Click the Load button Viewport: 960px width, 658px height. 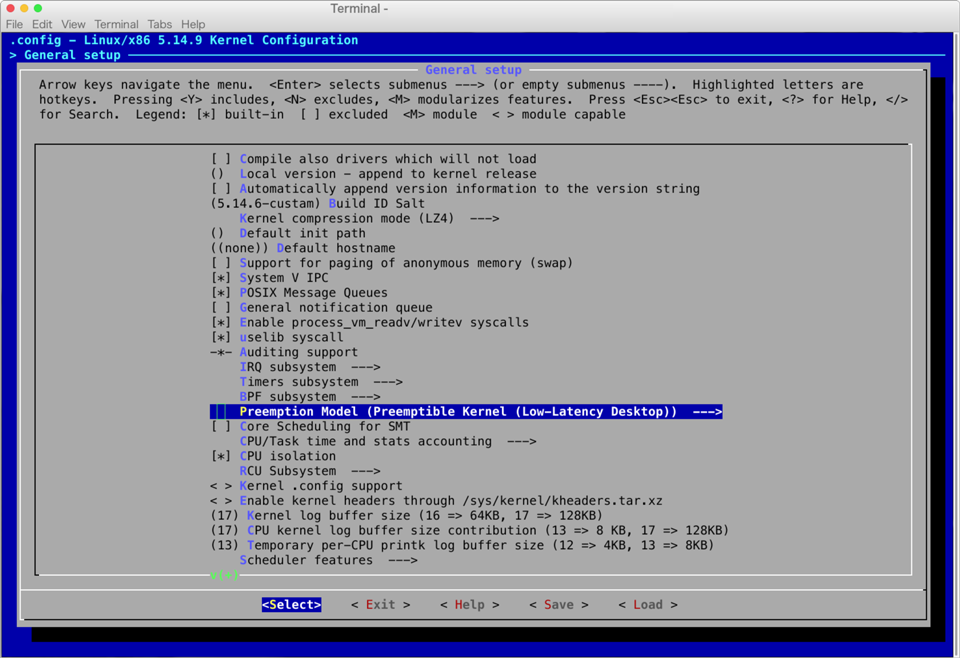(647, 605)
